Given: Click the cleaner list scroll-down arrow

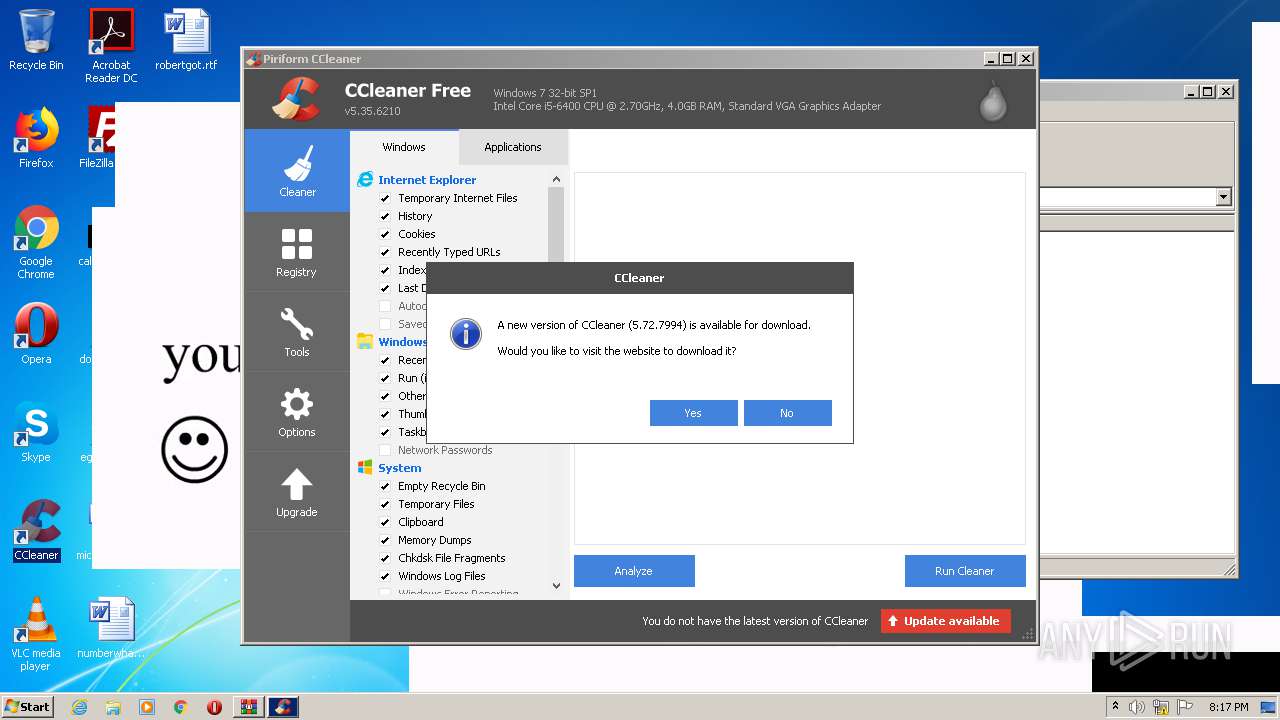Looking at the screenshot, I should point(557,586).
